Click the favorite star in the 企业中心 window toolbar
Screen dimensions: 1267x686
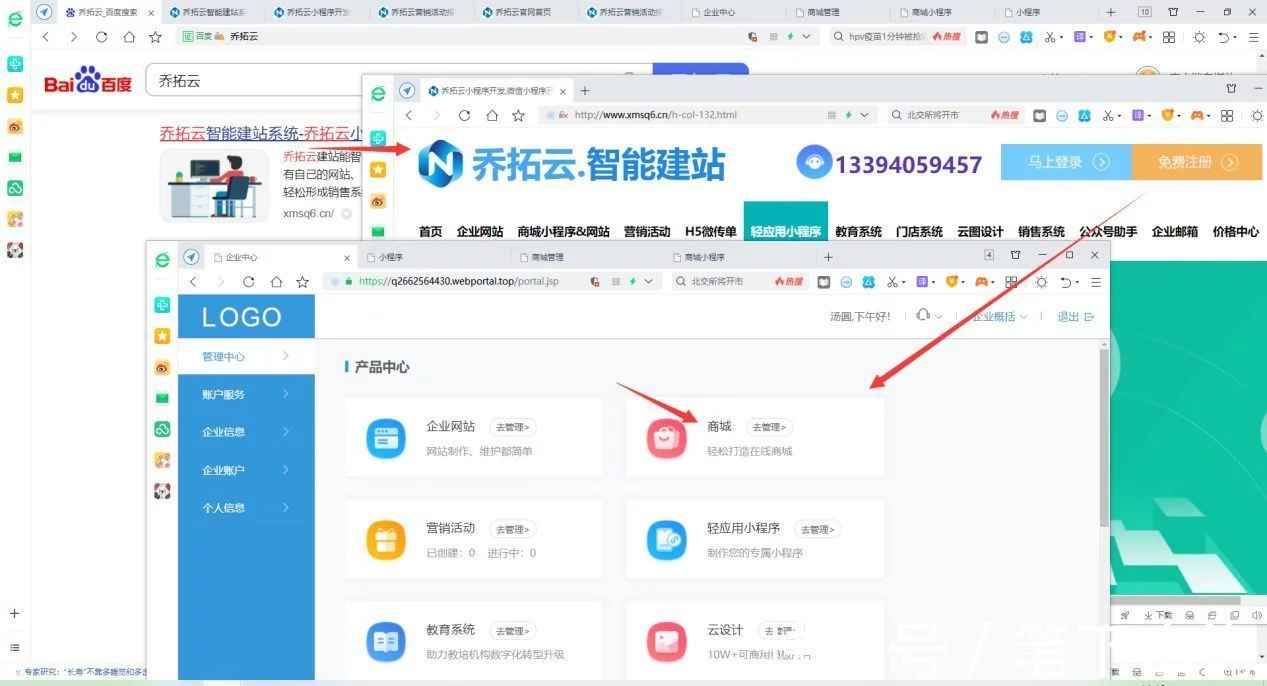coord(302,282)
